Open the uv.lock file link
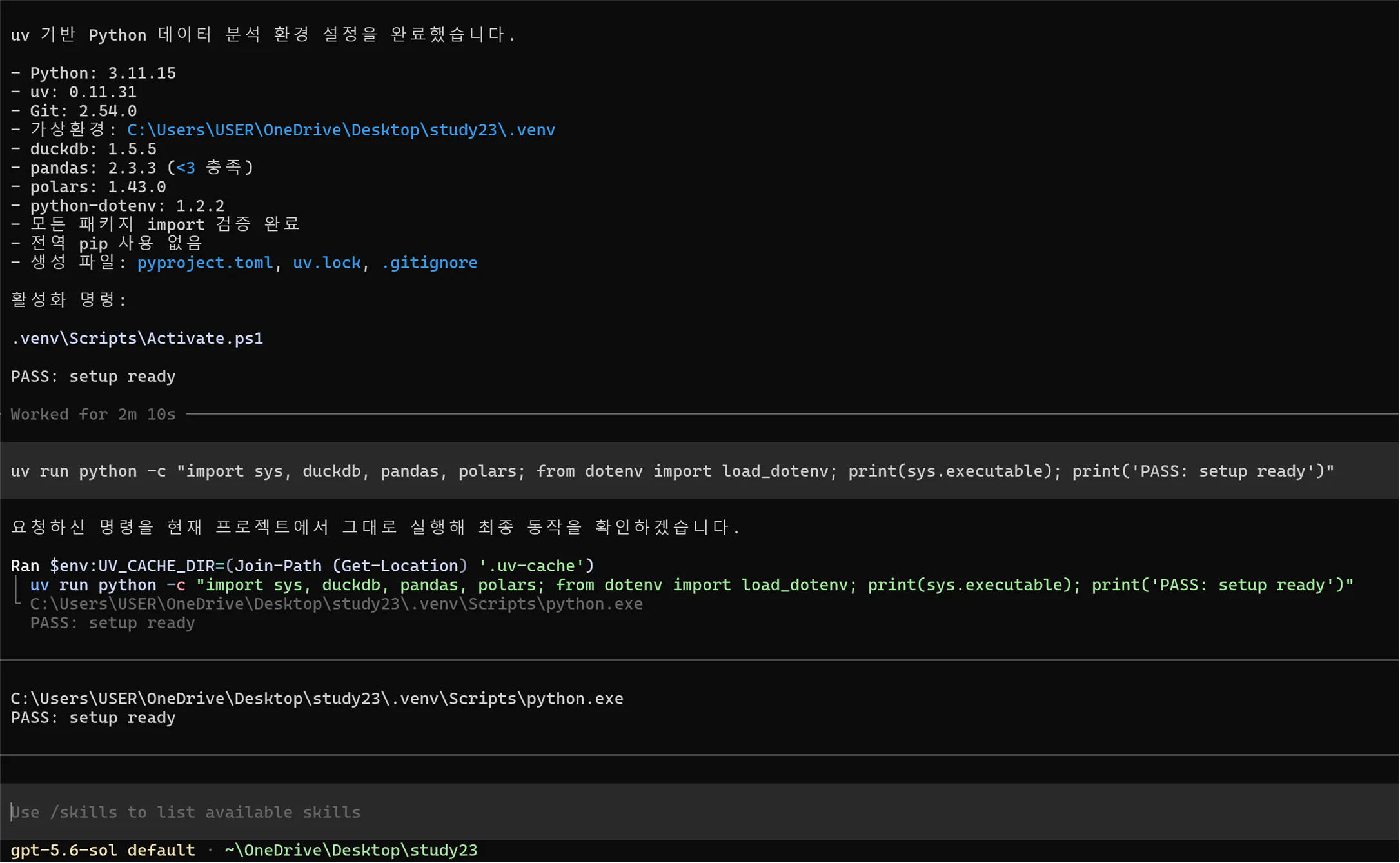 (327, 263)
